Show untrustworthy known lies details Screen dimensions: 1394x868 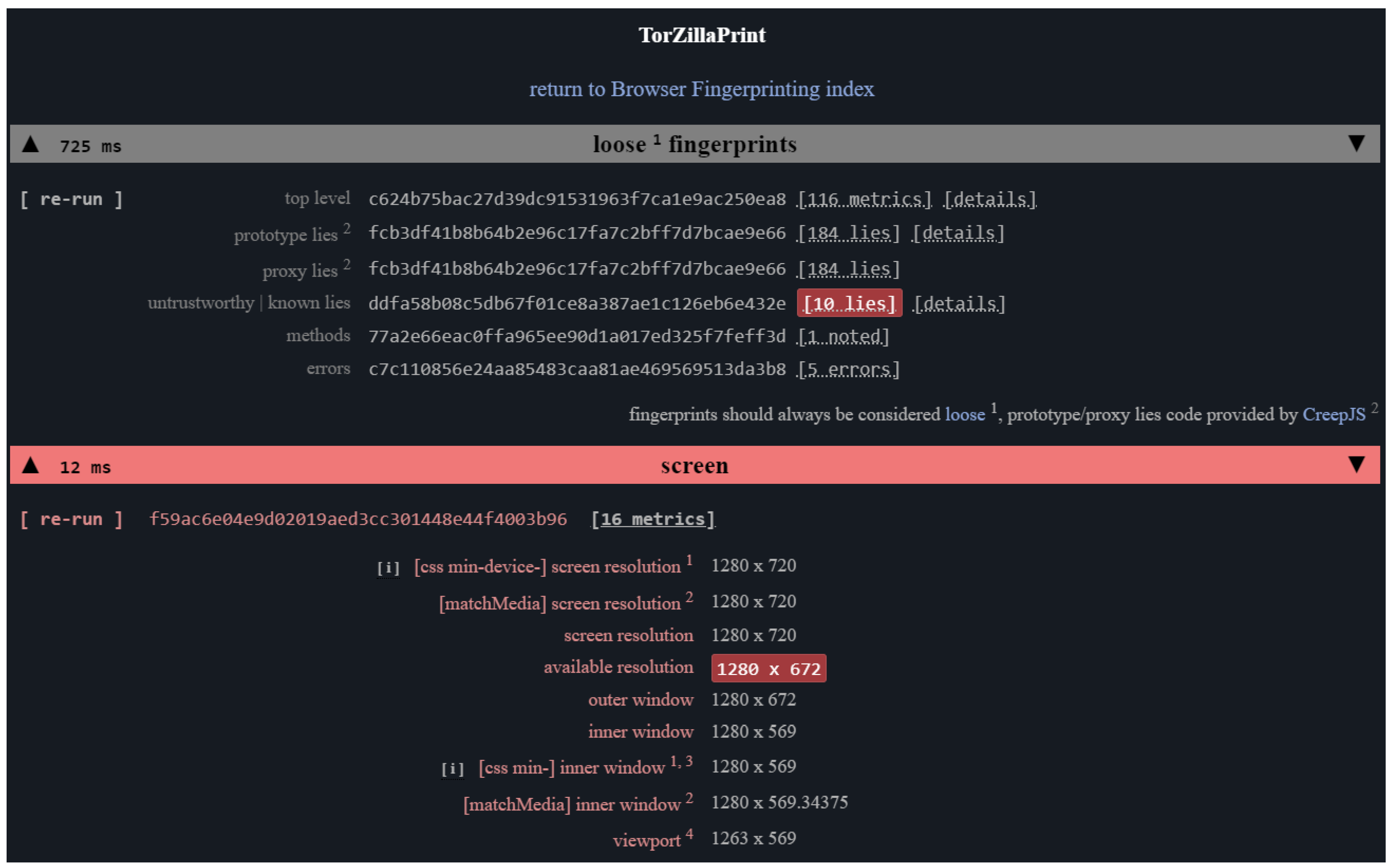[x=959, y=304]
